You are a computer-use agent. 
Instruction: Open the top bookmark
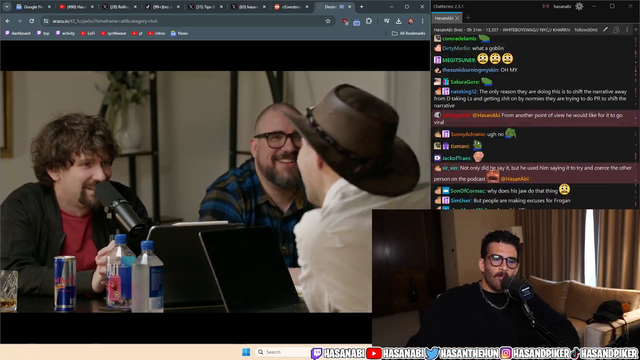click(x=43, y=33)
